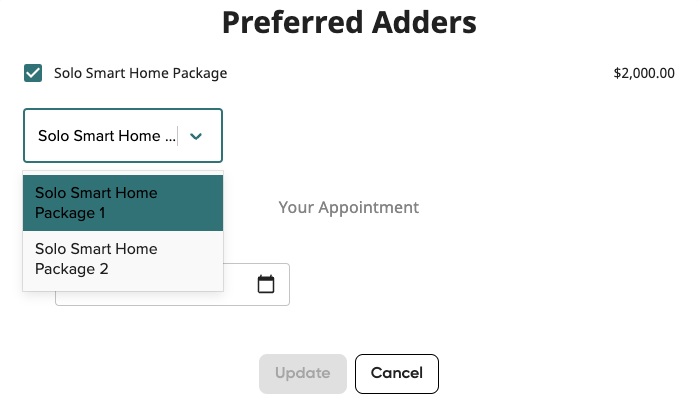Click the dropdown chevron arrow icon
Image resolution: width=698 pixels, height=399 pixels.
point(196,136)
